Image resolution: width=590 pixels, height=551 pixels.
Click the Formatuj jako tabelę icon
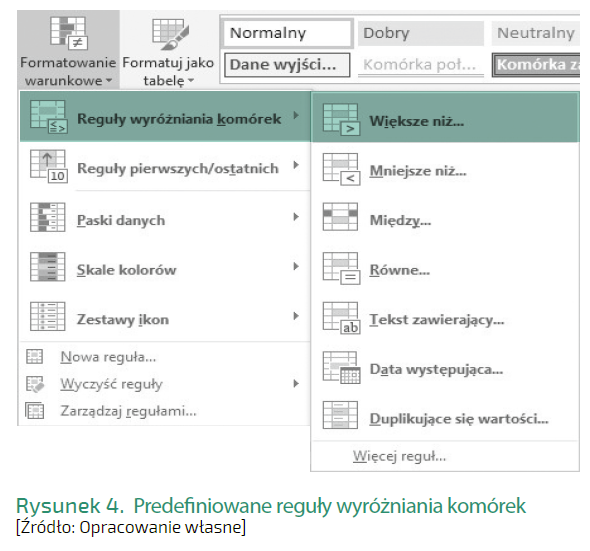pyautogui.click(x=170, y=34)
